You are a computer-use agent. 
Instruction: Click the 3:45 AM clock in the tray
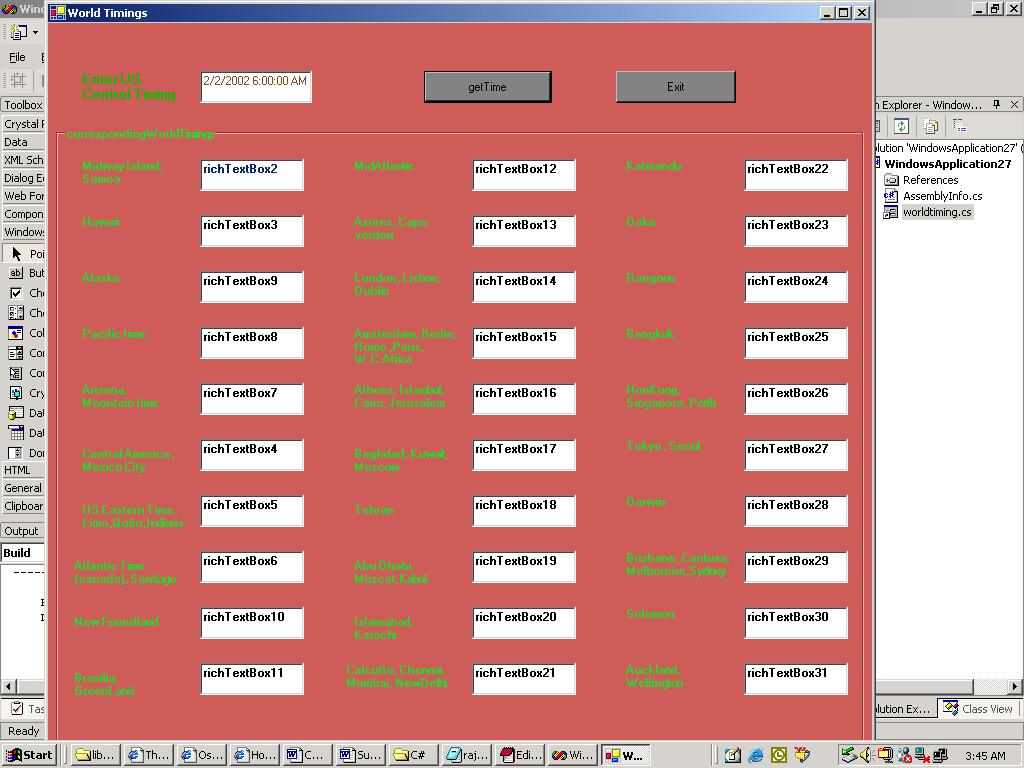coord(985,756)
